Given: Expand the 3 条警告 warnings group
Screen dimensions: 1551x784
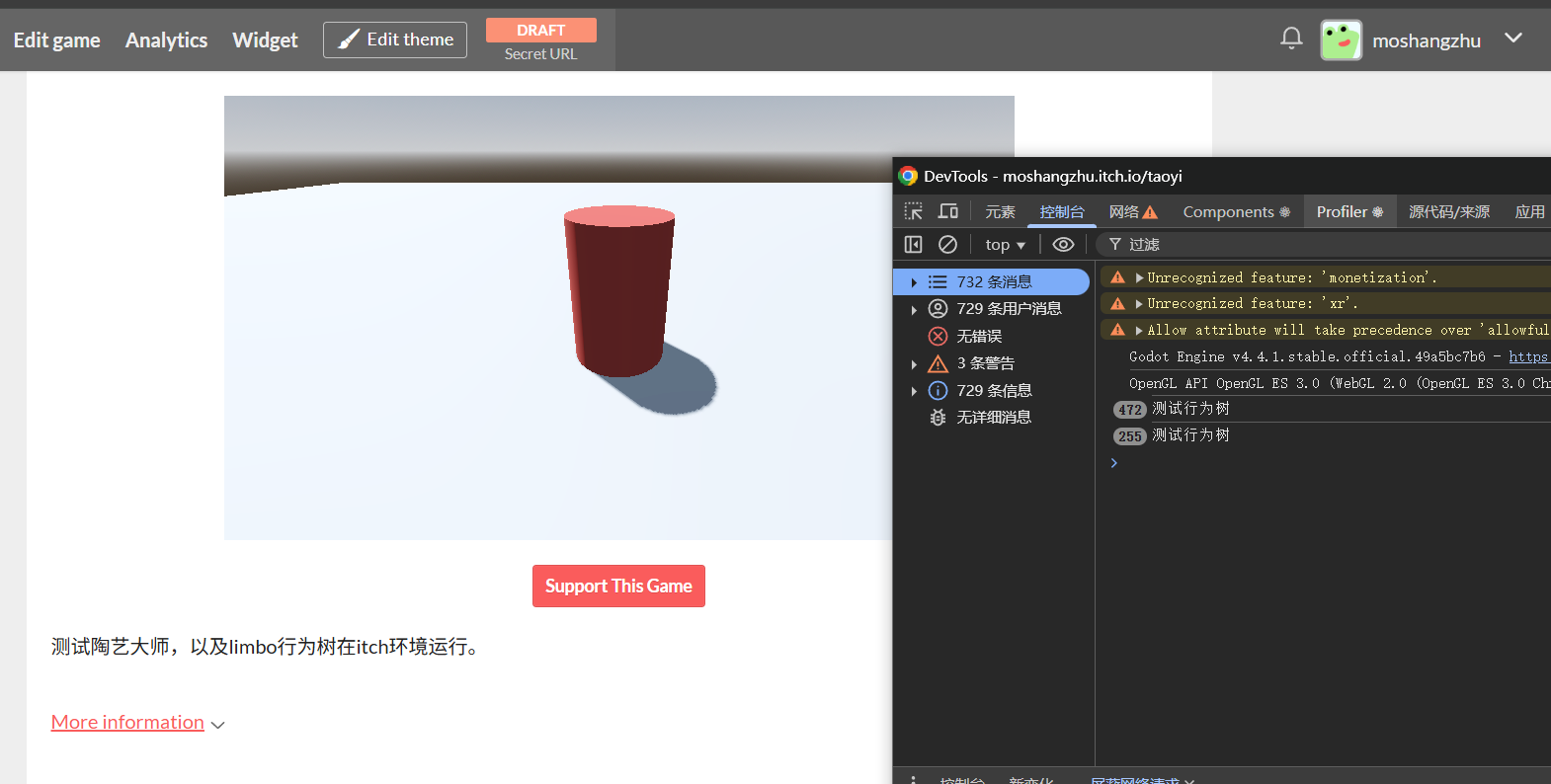Looking at the screenshot, I should [x=914, y=364].
